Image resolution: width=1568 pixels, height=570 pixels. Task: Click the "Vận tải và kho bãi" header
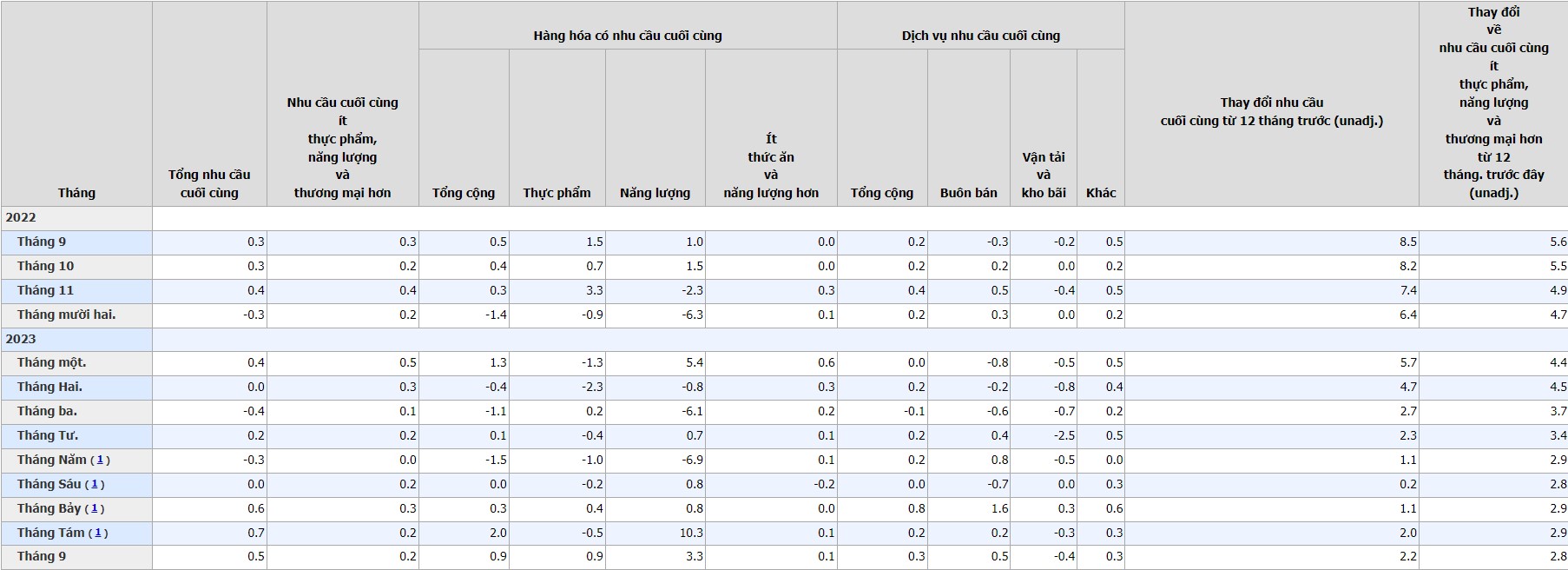pyautogui.click(x=1044, y=175)
